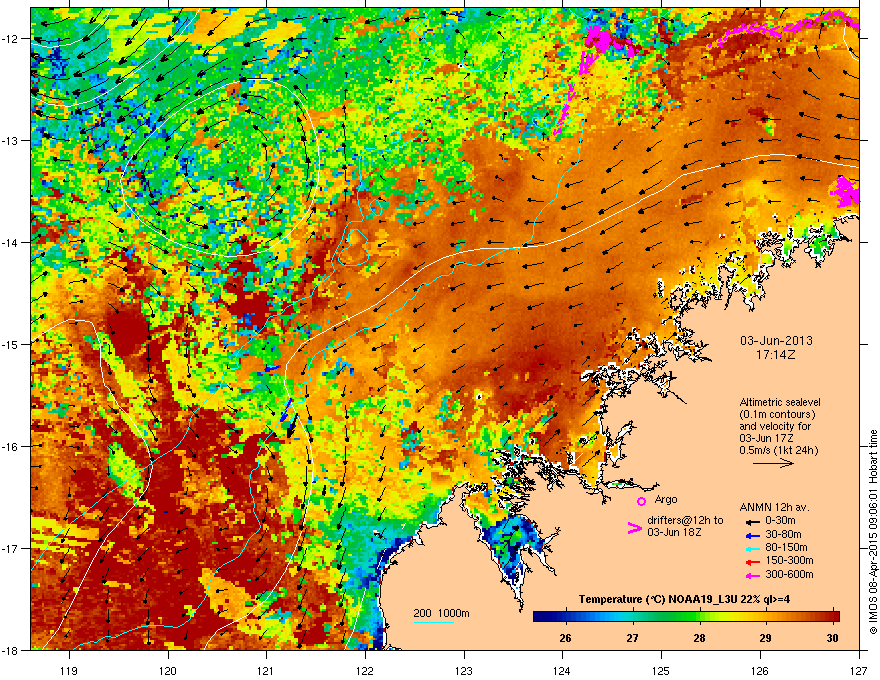Screen dimensions: 880x680
Task: Click the longitude label 122
Action: click(x=365, y=670)
